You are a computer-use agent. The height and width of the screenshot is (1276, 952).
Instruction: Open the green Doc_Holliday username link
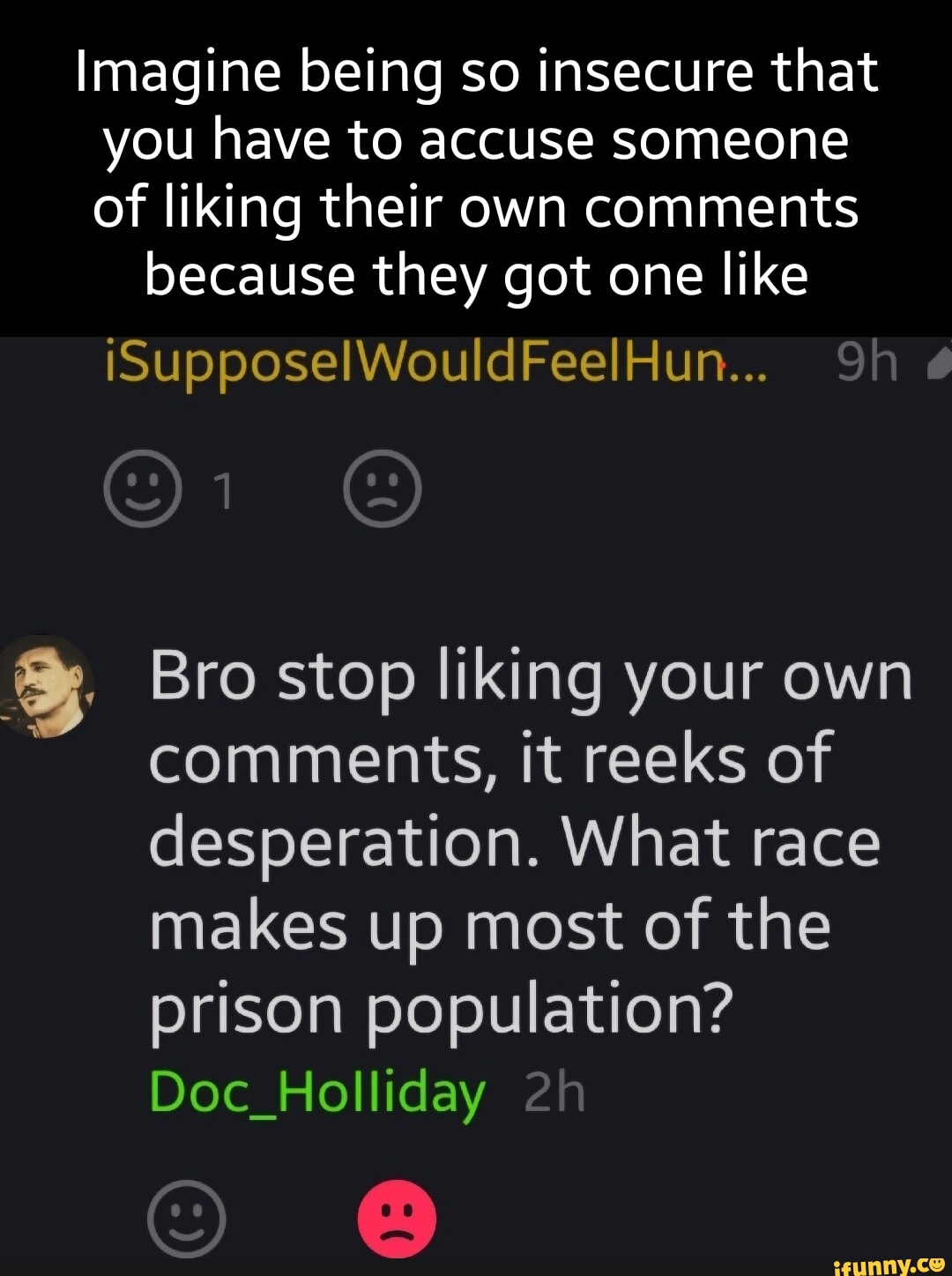(317, 1093)
